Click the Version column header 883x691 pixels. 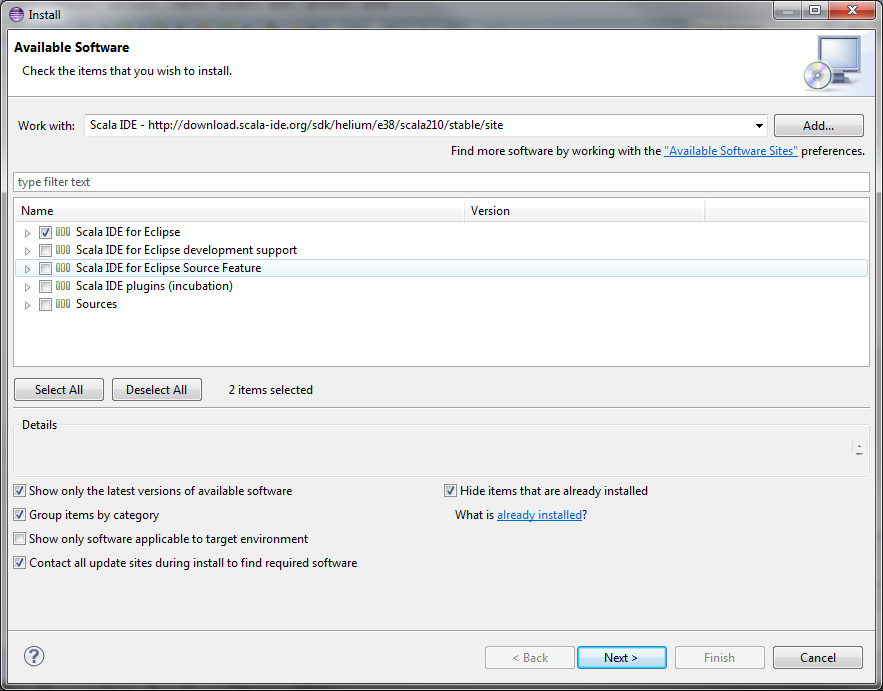coord(585,211)
